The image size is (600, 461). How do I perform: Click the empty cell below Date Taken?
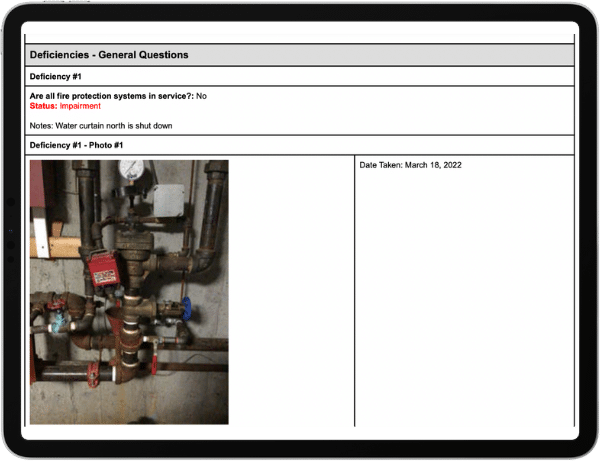click(464, 300)
